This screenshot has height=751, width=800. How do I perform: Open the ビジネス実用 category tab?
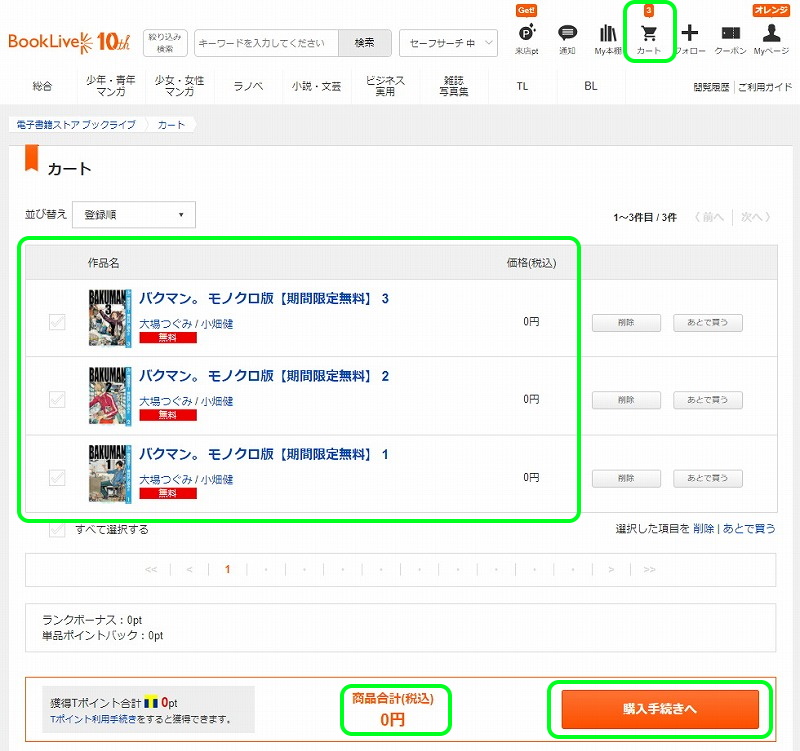click(x=385, y=86)
